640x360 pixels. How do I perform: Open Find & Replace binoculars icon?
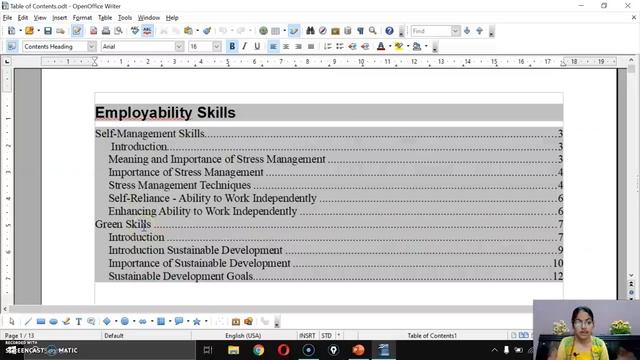pos(310,31)
